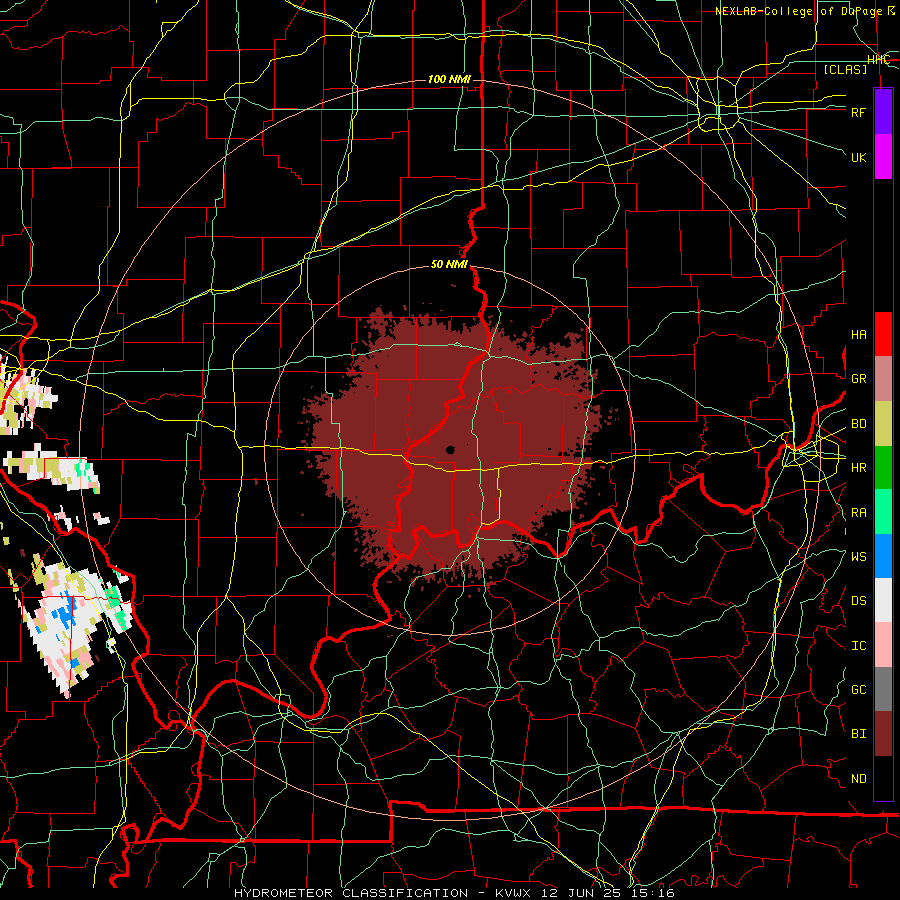Click the gray GC ground clutter swatch
This screenshot has height=900, width=900.
[883, 689]
